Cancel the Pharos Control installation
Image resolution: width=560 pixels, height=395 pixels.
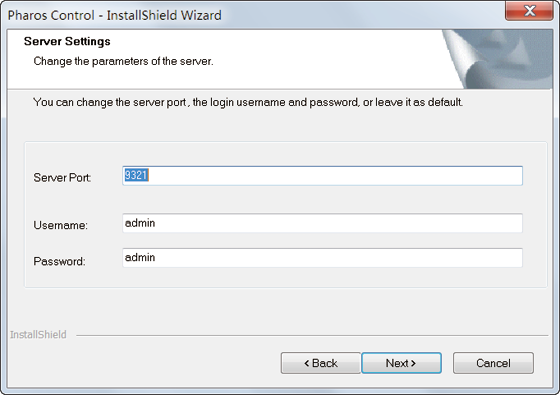493,363
